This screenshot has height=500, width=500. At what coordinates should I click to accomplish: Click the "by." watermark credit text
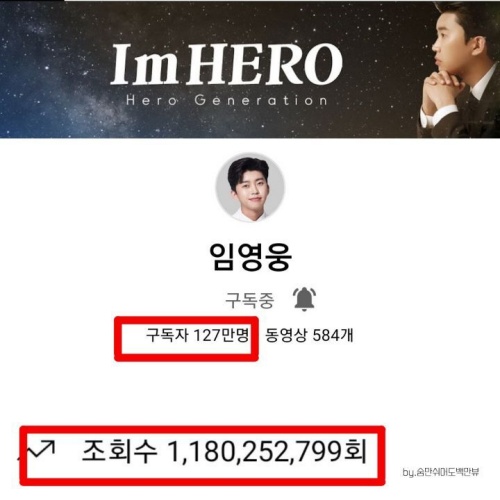point(441,472)
